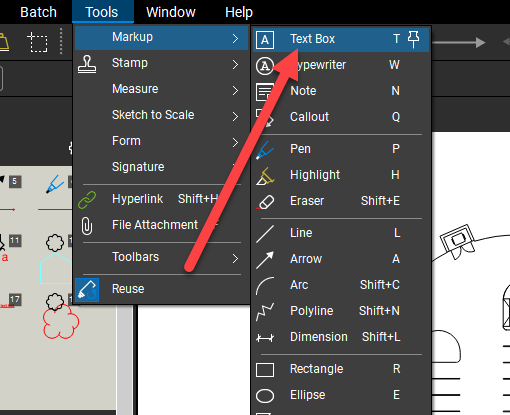Pin the Text Box tool
This screenshot has width=510, height=415.
point(414,40)
